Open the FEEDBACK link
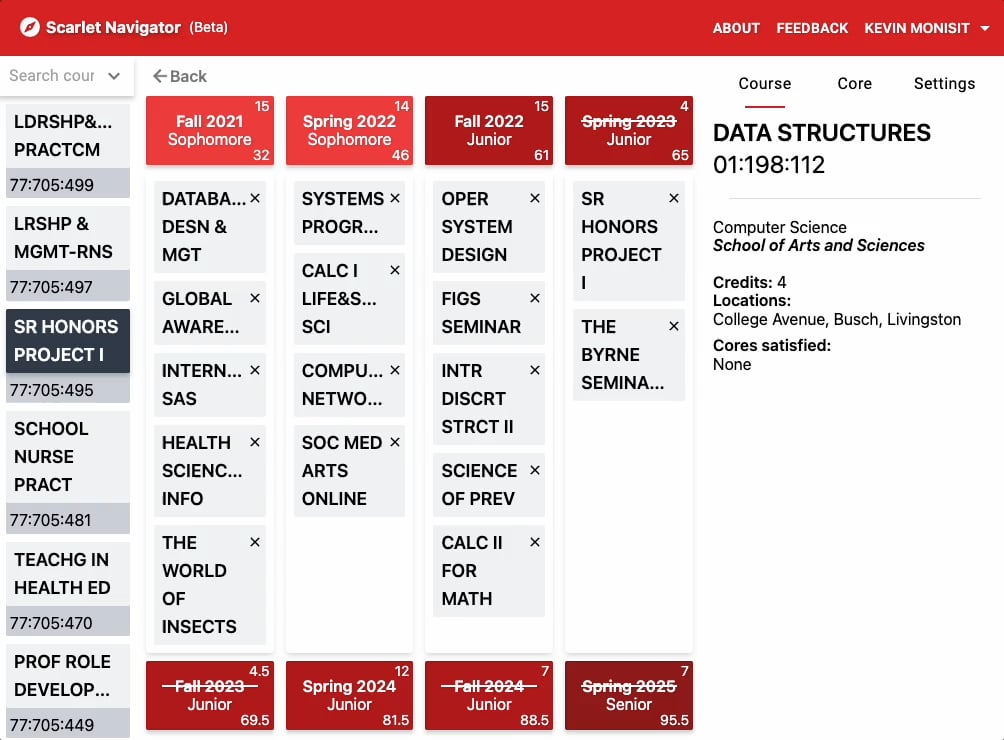The height and width of the screenshot is (740, 1004). tap(812, 28)
